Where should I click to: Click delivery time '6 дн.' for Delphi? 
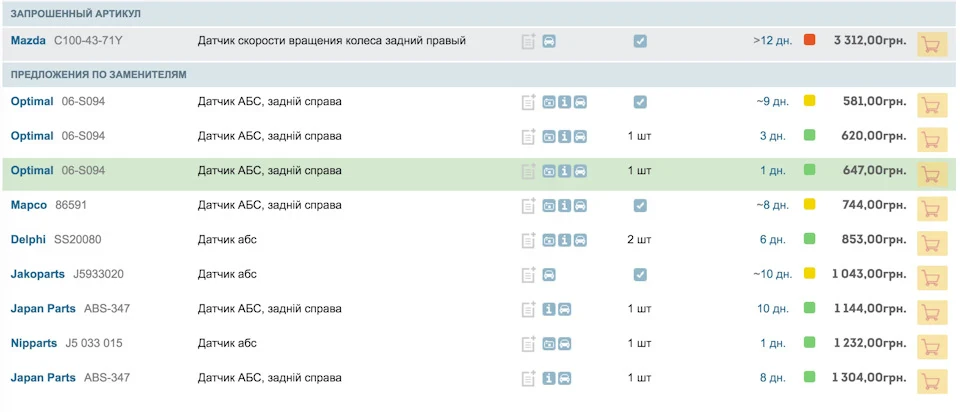click(x=773, y=239)
